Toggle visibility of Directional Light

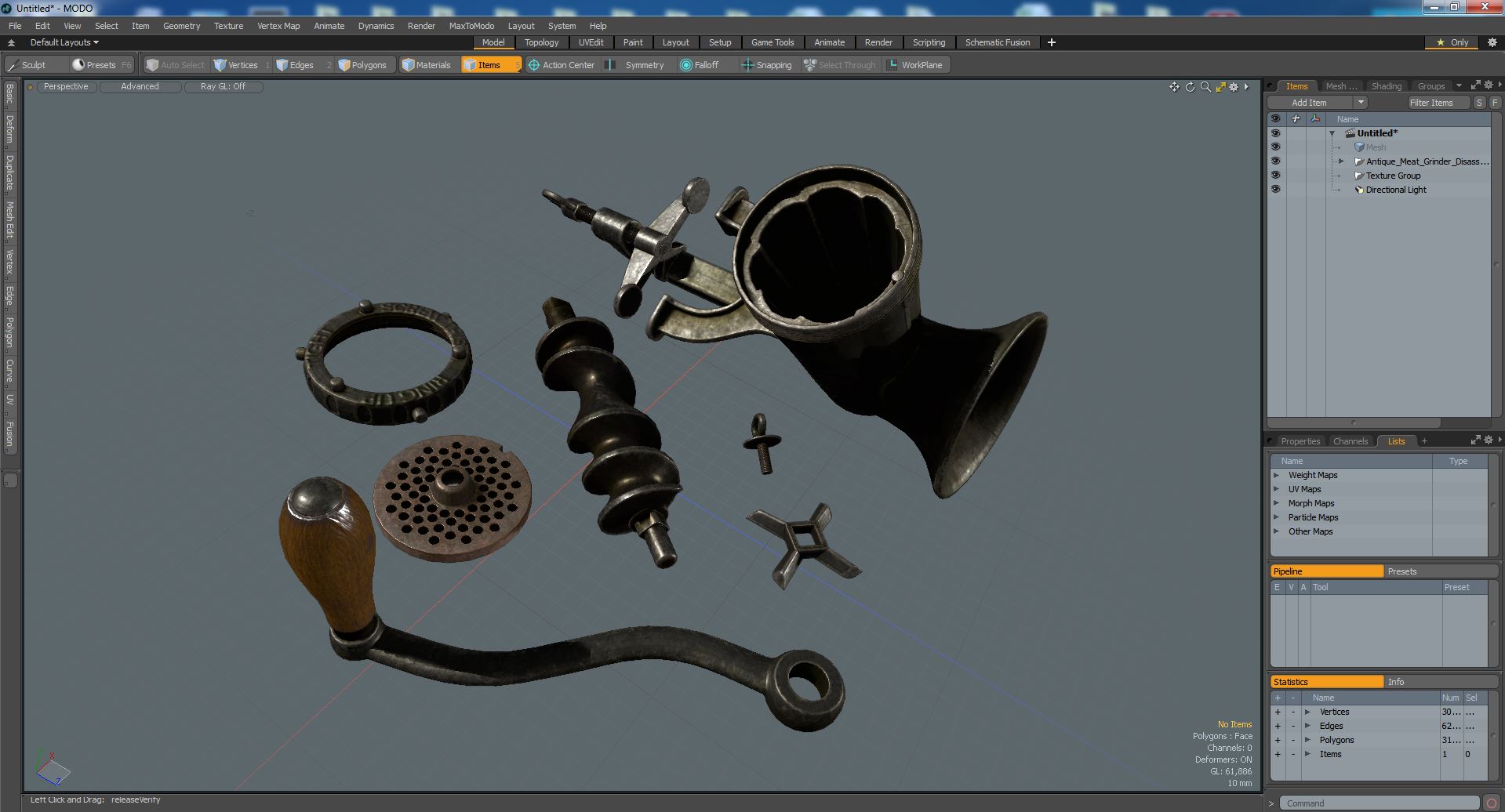[x=1275, y=190]
